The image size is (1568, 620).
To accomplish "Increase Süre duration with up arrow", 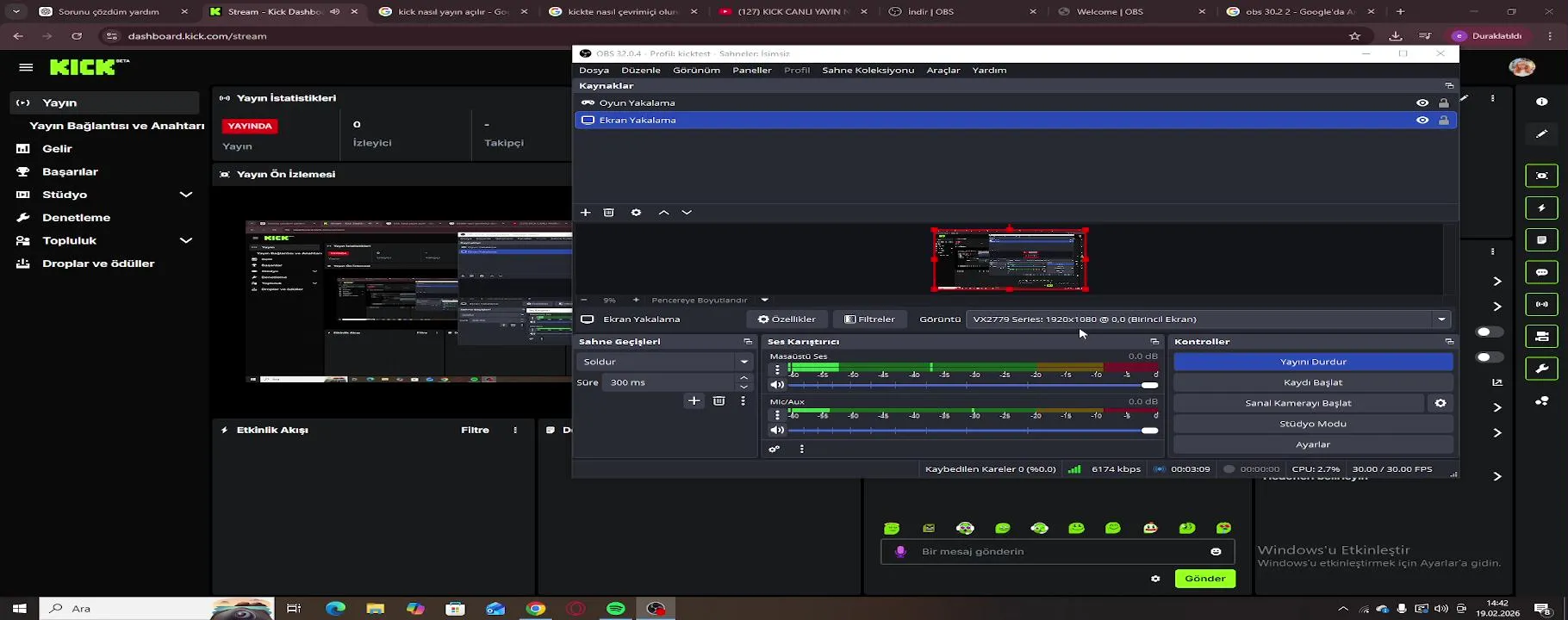I will point(744,378).
